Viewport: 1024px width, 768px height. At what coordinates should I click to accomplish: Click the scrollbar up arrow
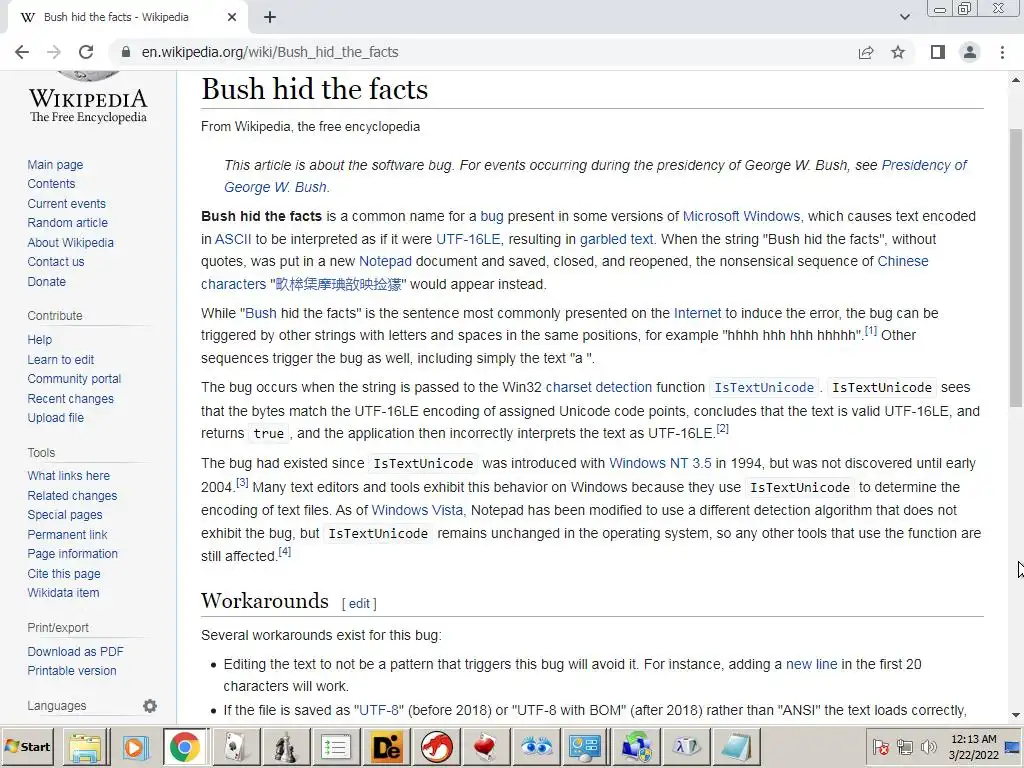point(1016,80)
